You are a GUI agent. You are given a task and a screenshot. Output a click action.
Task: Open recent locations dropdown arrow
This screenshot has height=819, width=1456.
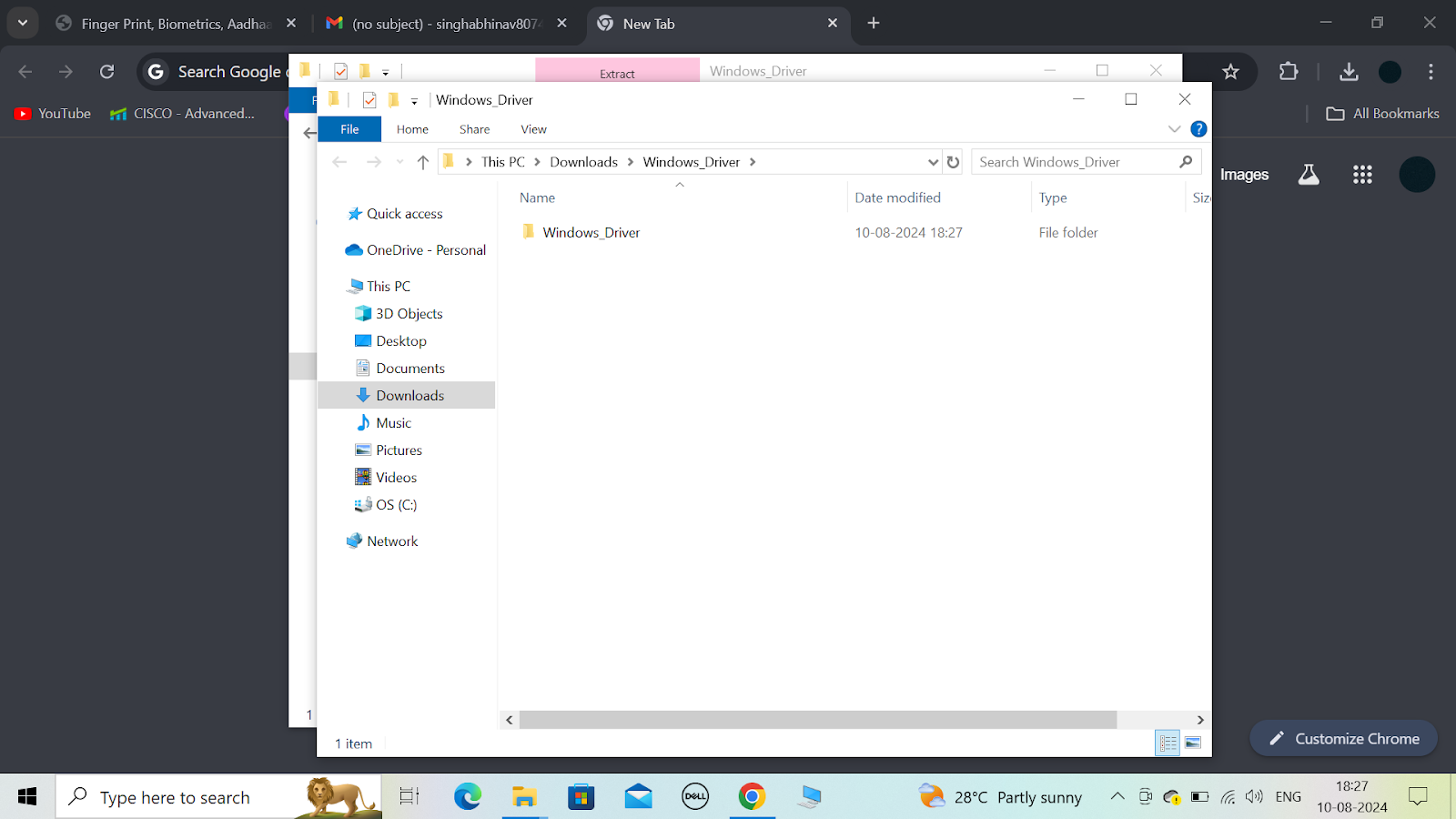pos(399,162)
